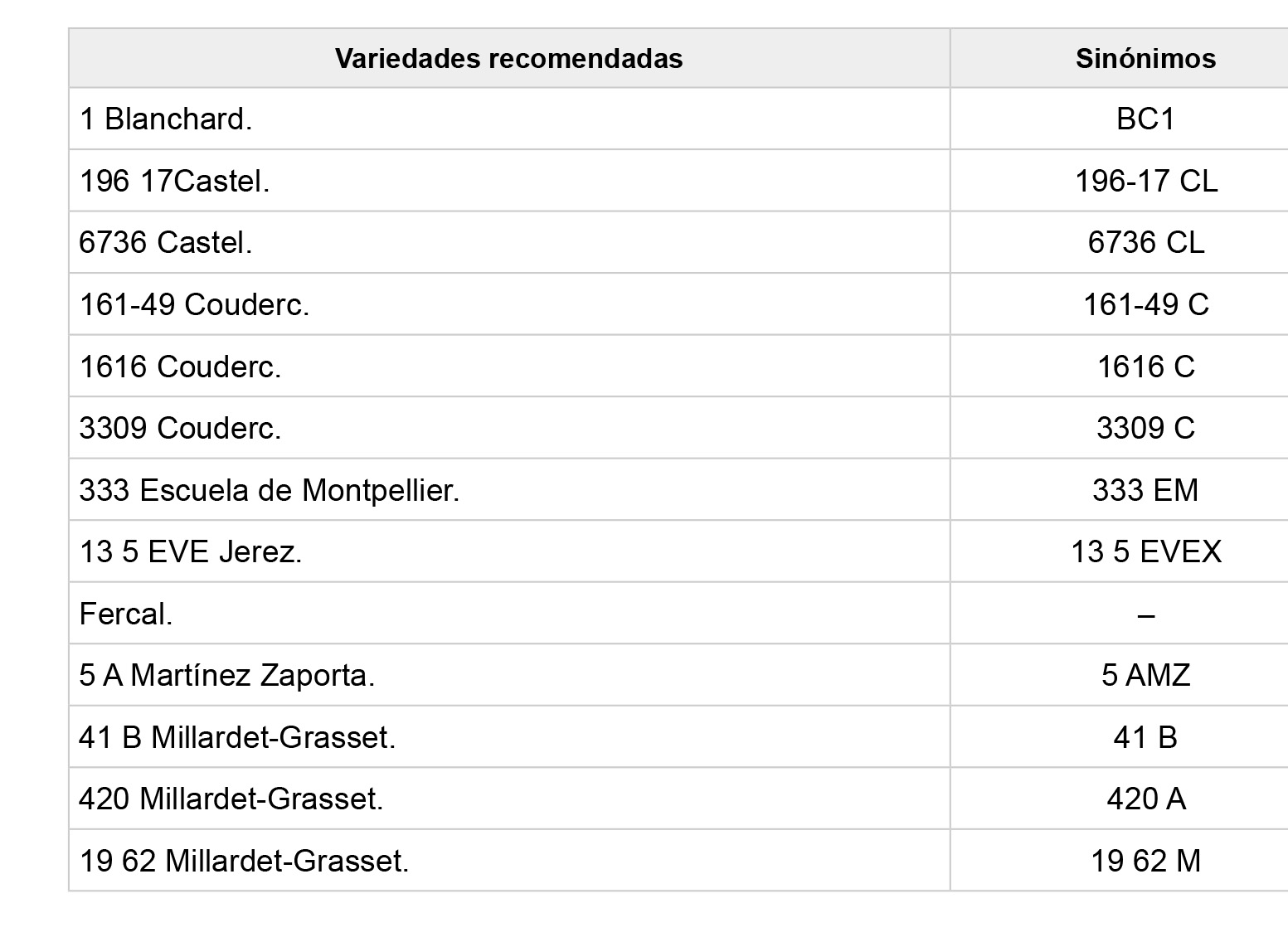Screen dimensions: 1288x942
Task: Select the '333 EM' synonym cell
Action: point(1145,490)
